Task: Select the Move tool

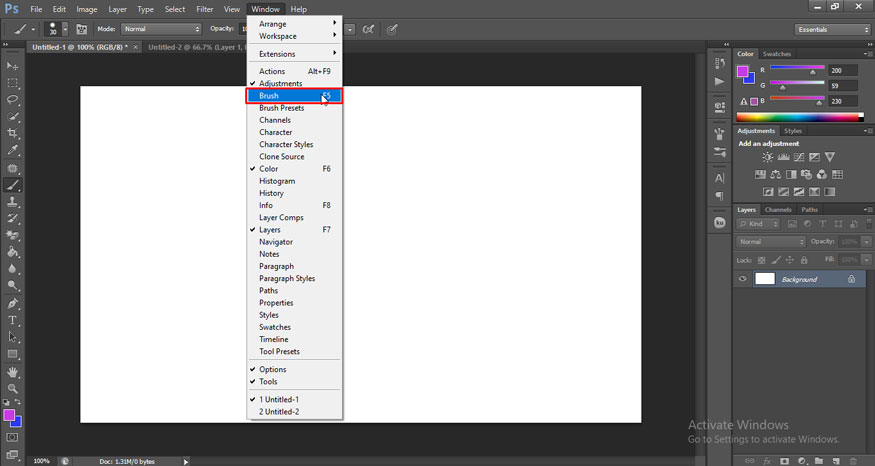Action: pos(13,66)
